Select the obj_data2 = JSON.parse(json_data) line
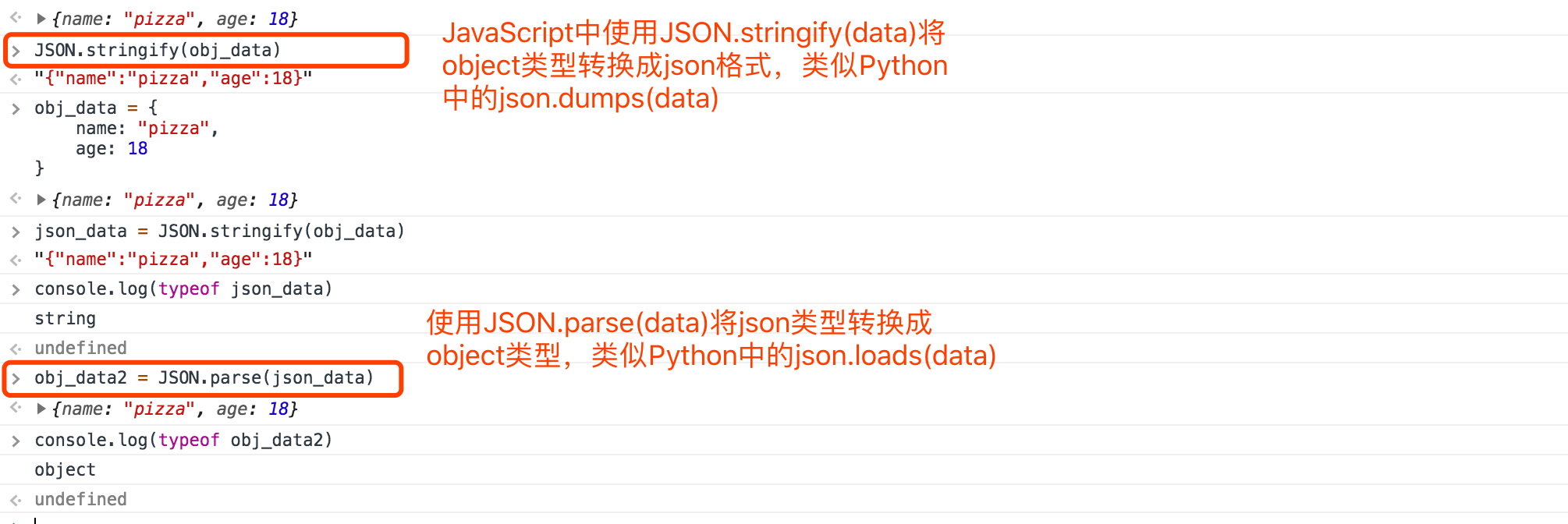 pos(204,378)
